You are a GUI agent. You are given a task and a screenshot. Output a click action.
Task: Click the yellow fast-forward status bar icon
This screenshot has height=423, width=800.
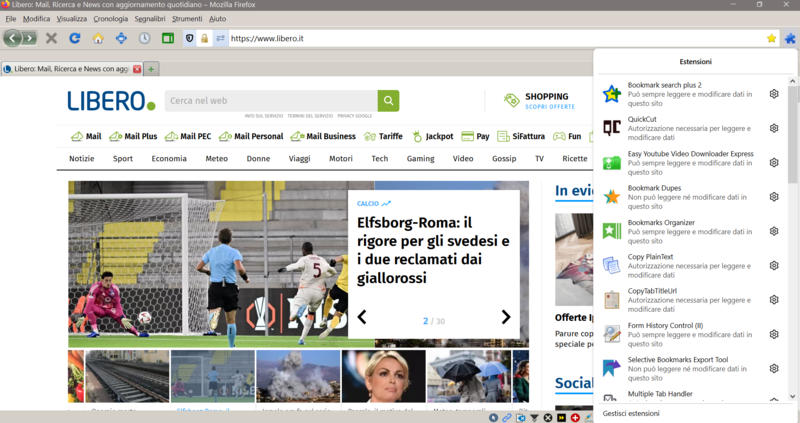pos(561,417)
